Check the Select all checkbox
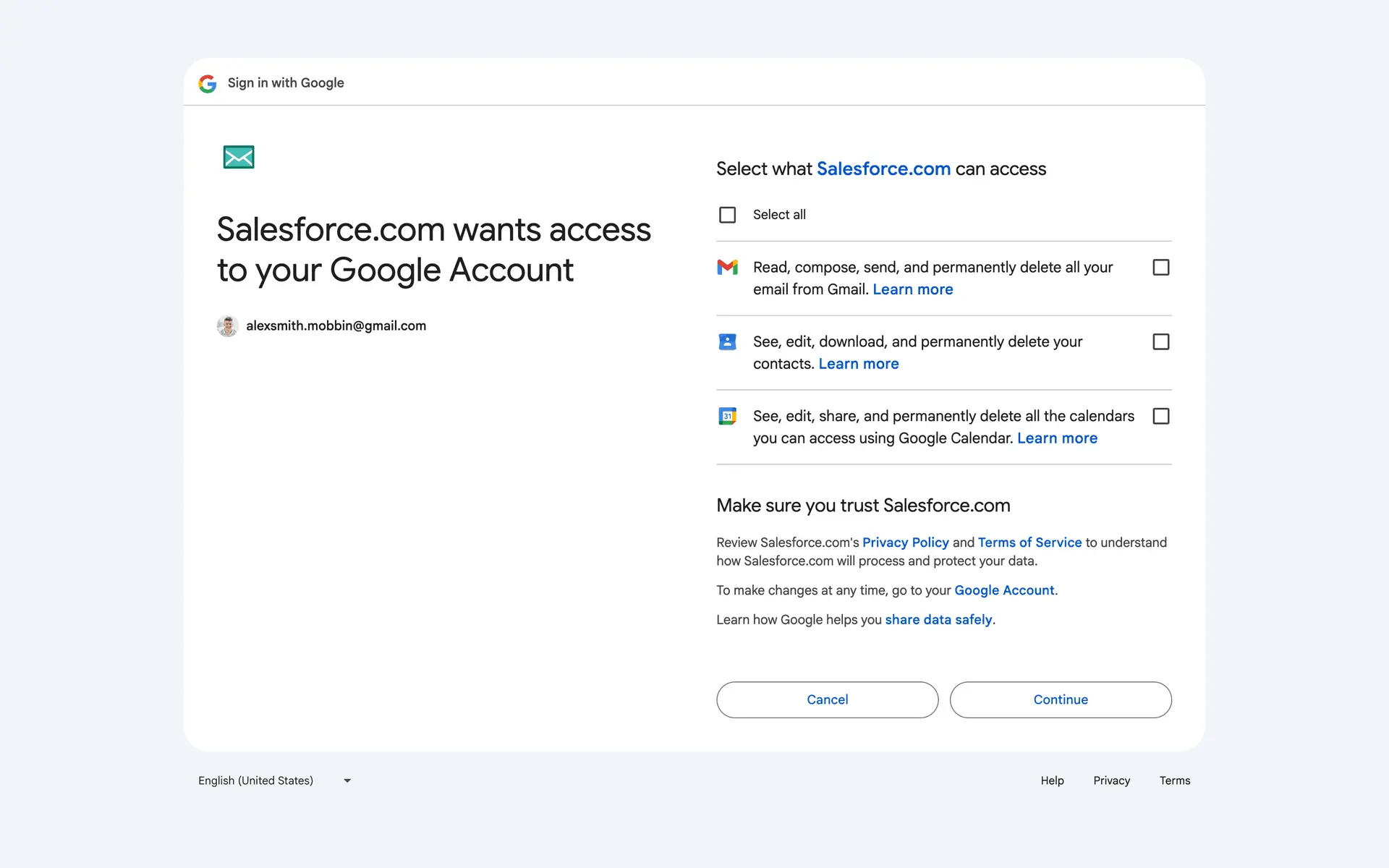The height and width of the screenshot is (868, 1389). pyautogui.click(x=727, y=215)
